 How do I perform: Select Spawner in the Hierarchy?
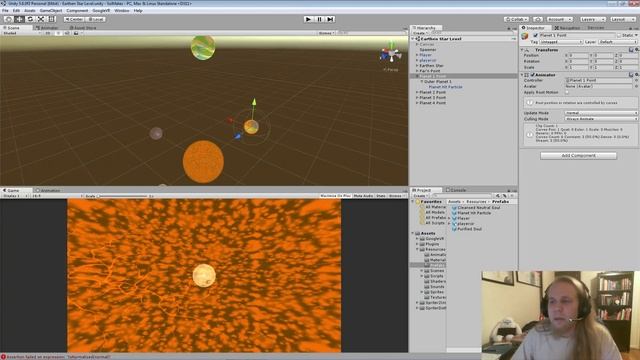428,49
